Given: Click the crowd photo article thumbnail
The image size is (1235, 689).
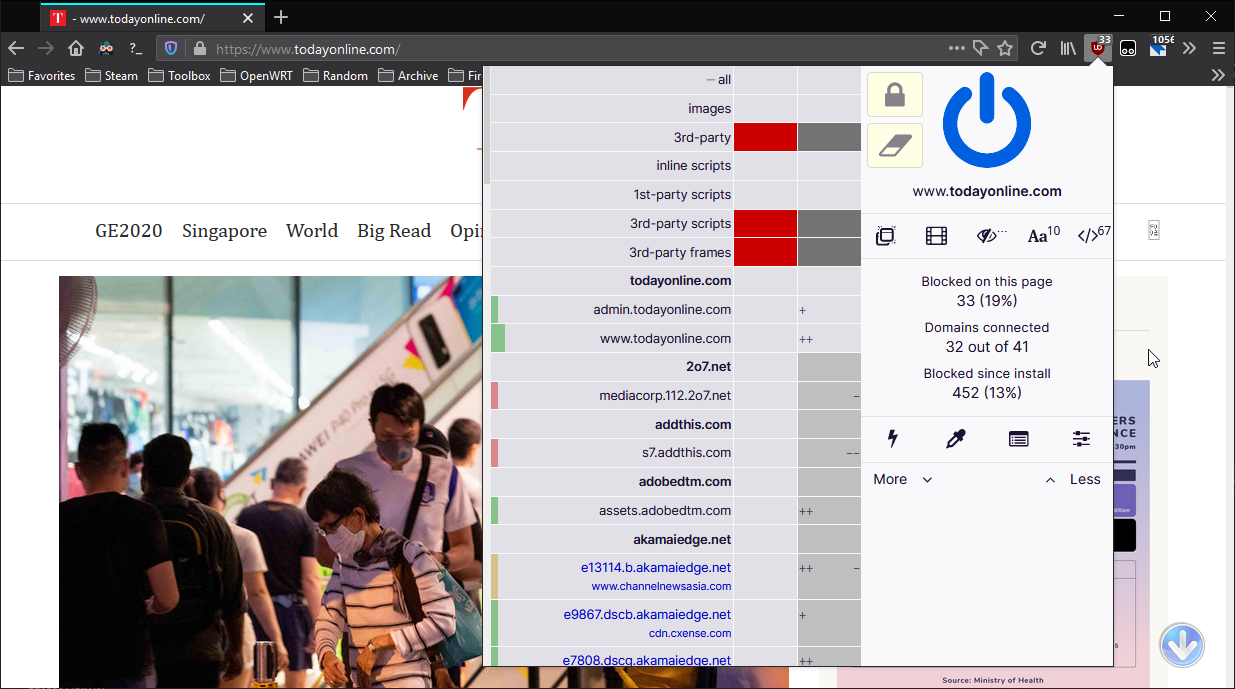Looking at the screenshot, I should [270, 482].
